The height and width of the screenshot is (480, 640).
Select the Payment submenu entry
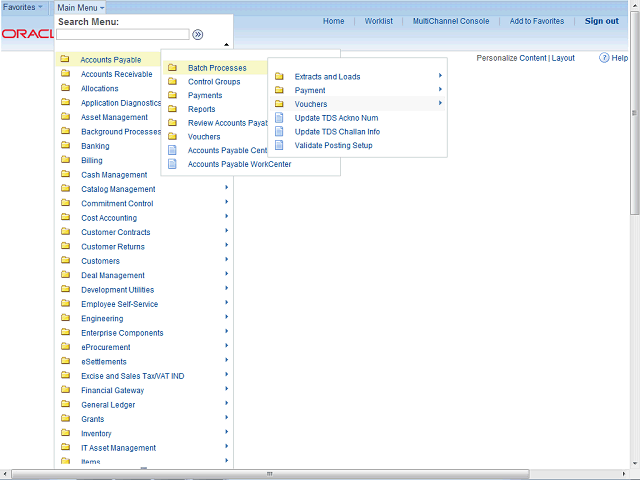click(310, 90)
